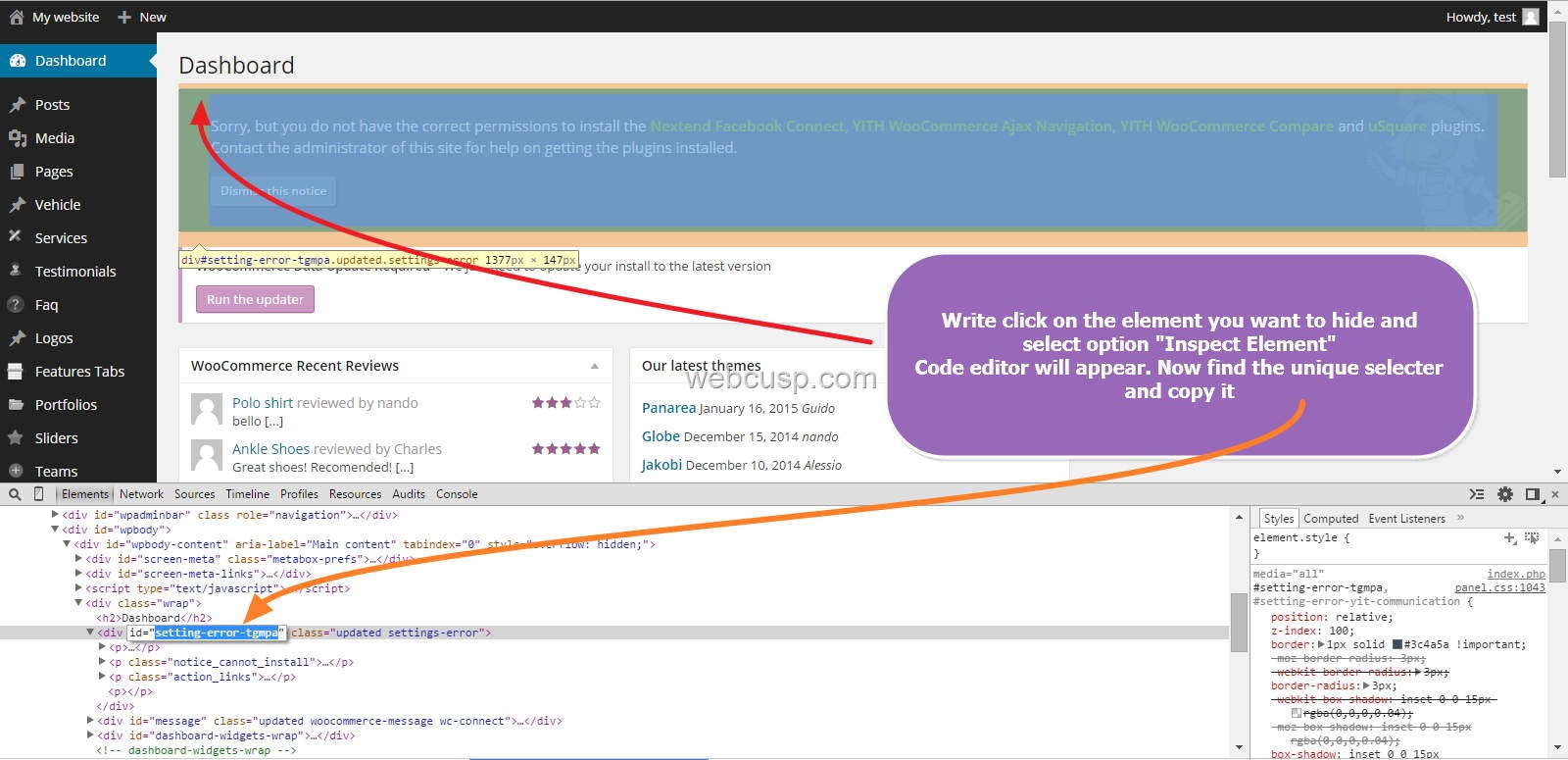
Task: Click the nando reviewer avatar for Polo shirt
Action: click(x=207, y=410)
